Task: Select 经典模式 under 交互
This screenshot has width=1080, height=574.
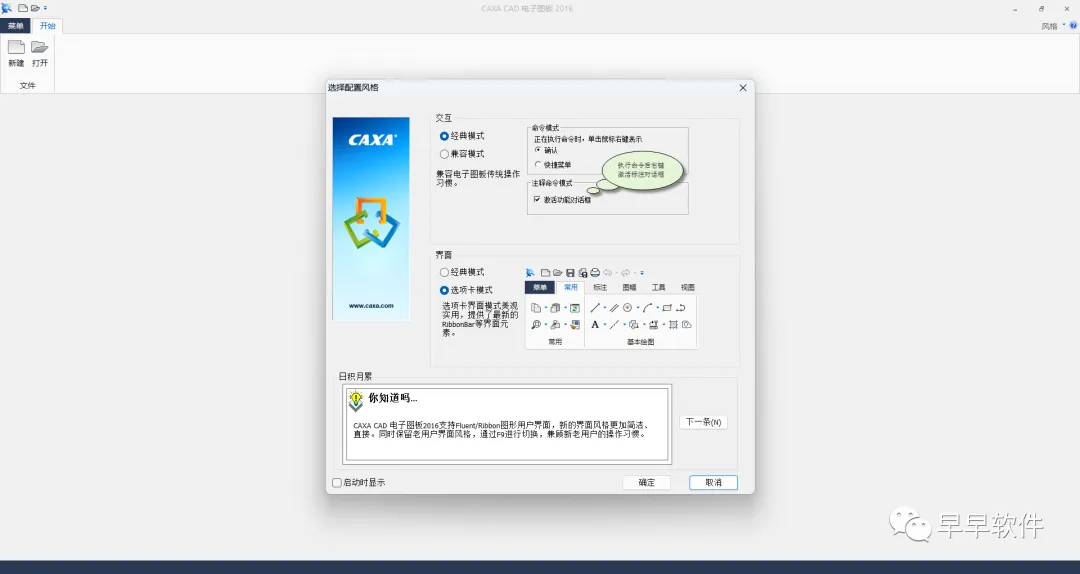Action: 462,136
